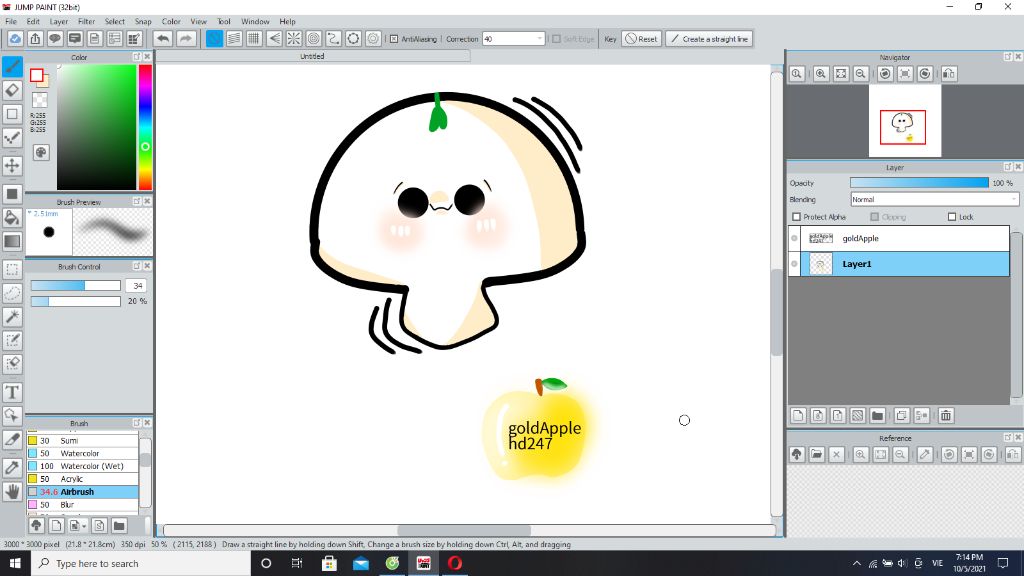The width and height of the screenshot is (1024, 576).
Task: Enable the parallel lines snap guide
Action: point(234,39)
